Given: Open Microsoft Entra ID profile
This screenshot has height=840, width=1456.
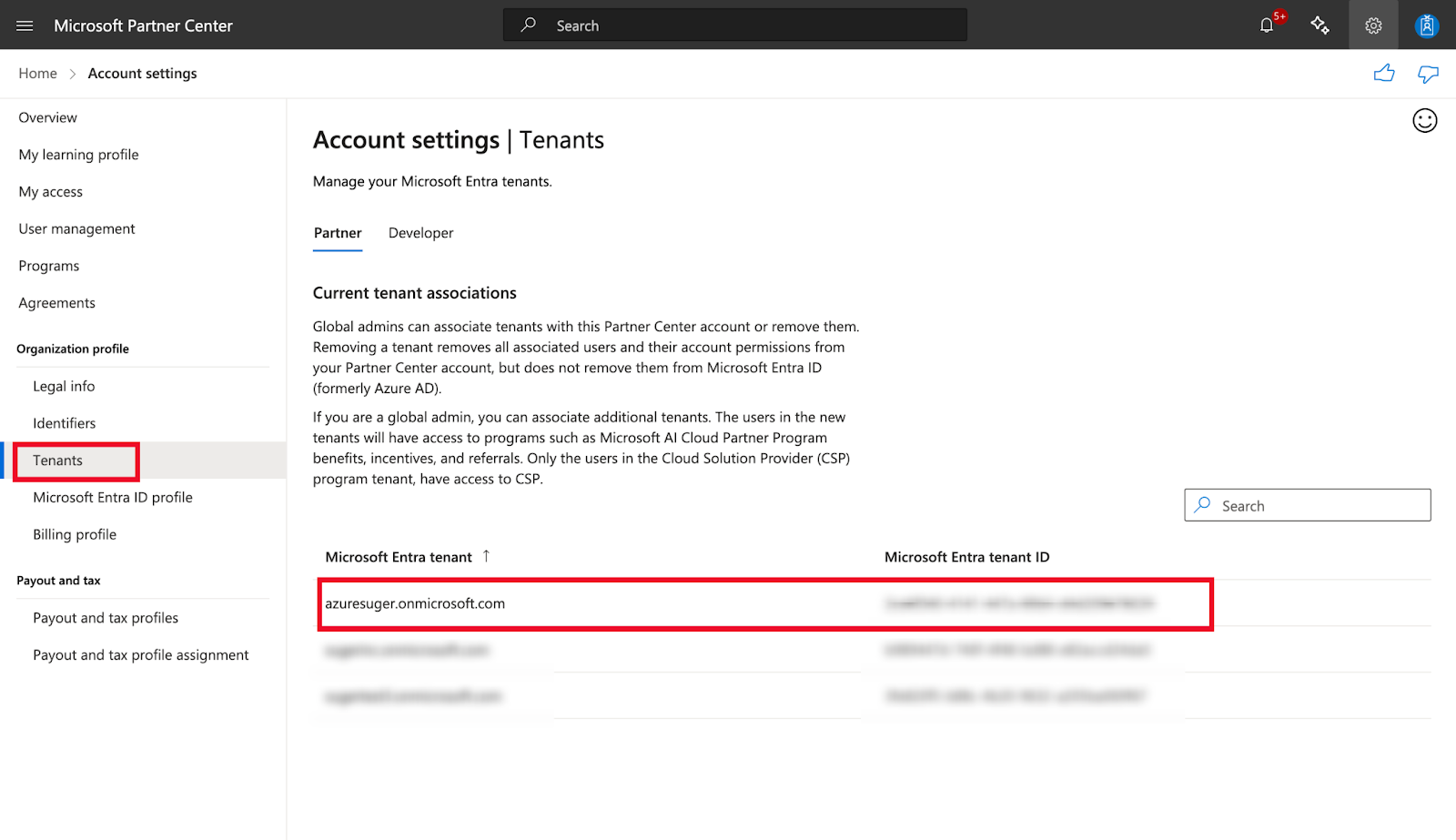Looking at the screenshot, I should (x=113, y=498).
